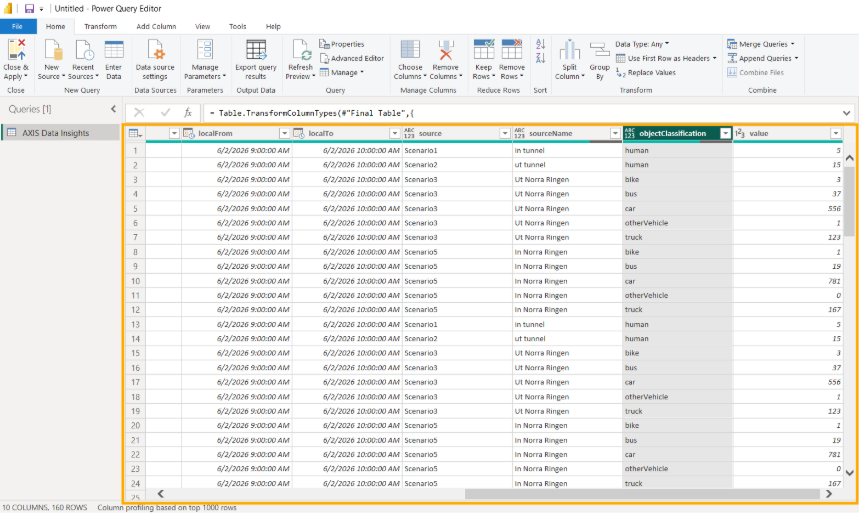Open query Properties
The width and height of the screenshot is (859, 513).
(342, 44)
